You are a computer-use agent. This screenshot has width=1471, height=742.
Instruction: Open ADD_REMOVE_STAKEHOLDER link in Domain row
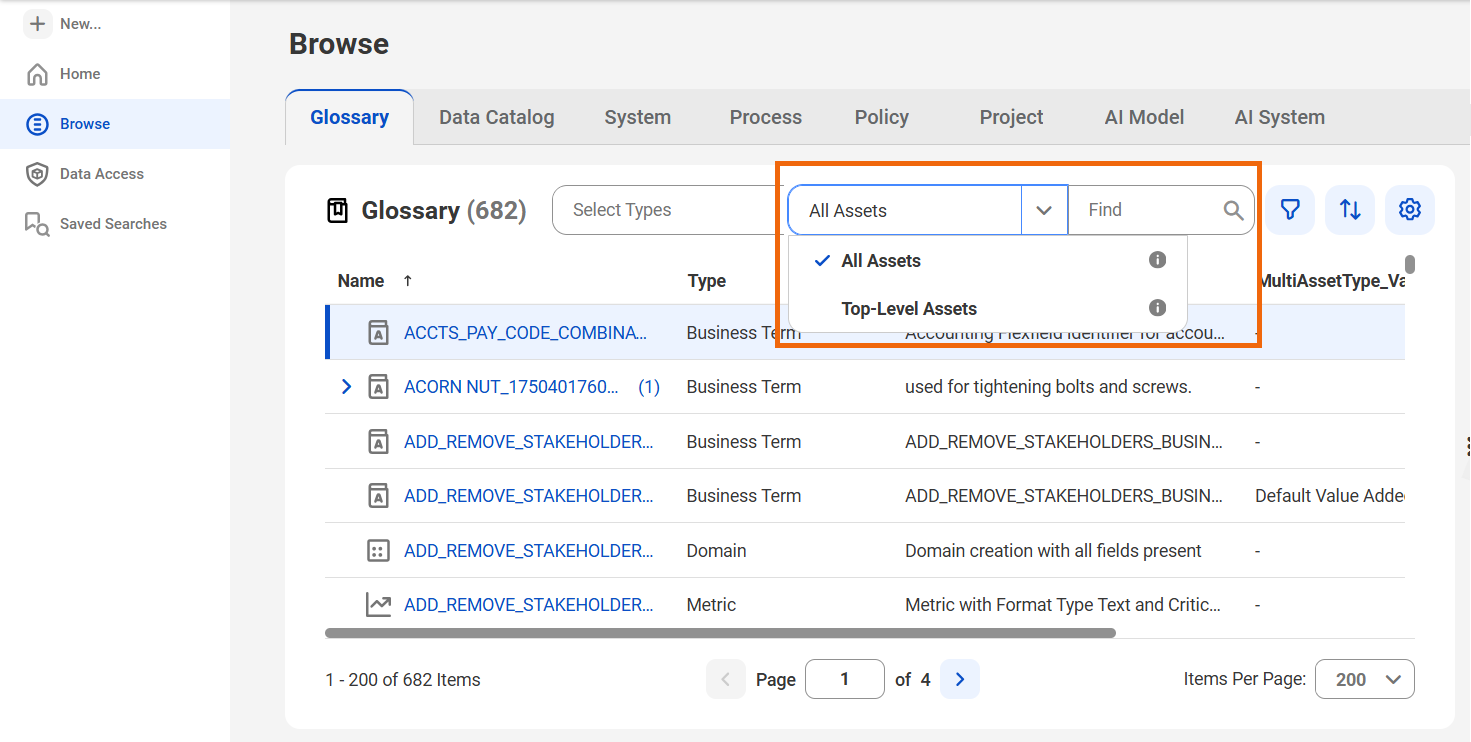coord(529,551)
